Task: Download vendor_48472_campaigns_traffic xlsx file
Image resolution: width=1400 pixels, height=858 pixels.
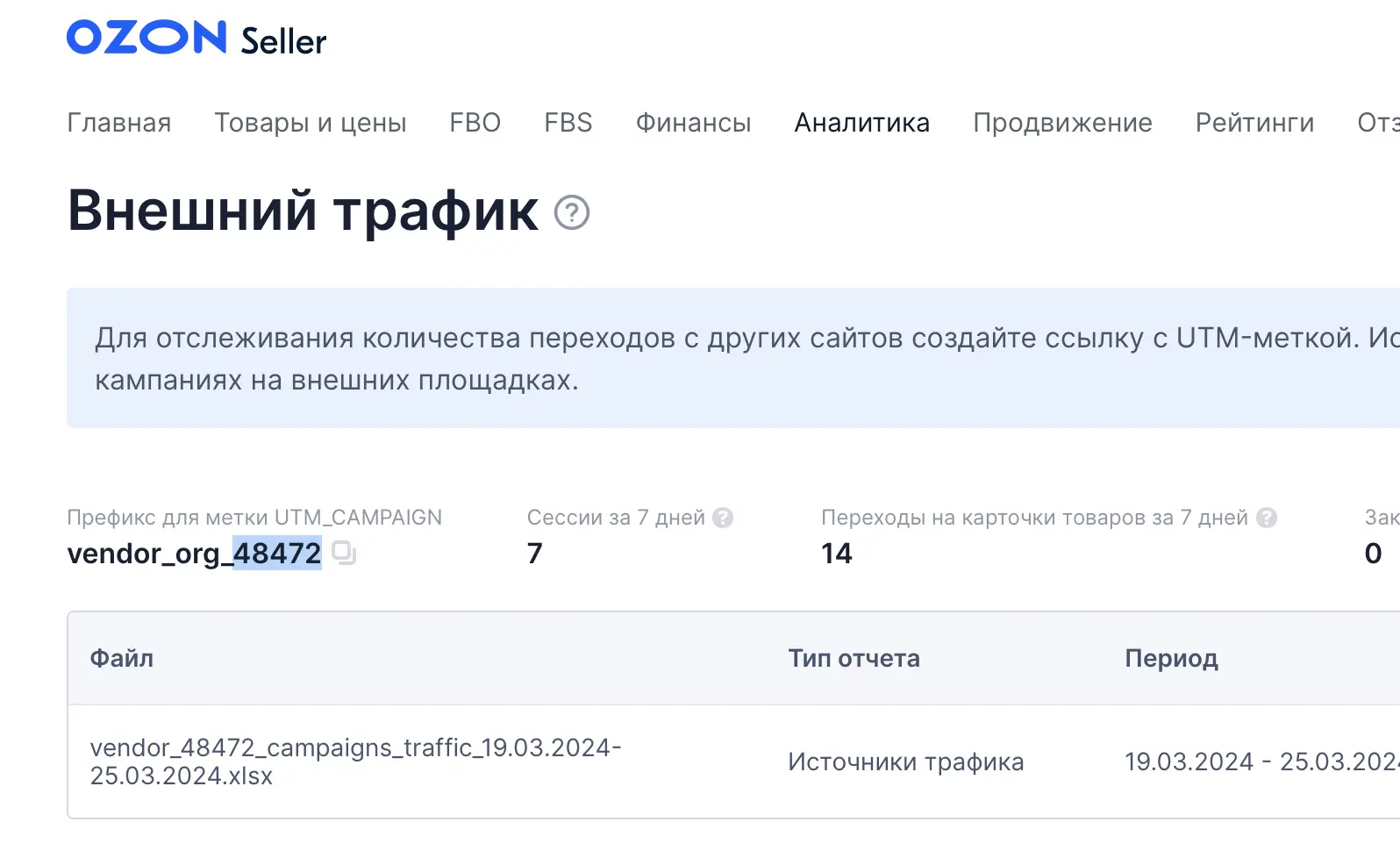Action: (356, 761)
